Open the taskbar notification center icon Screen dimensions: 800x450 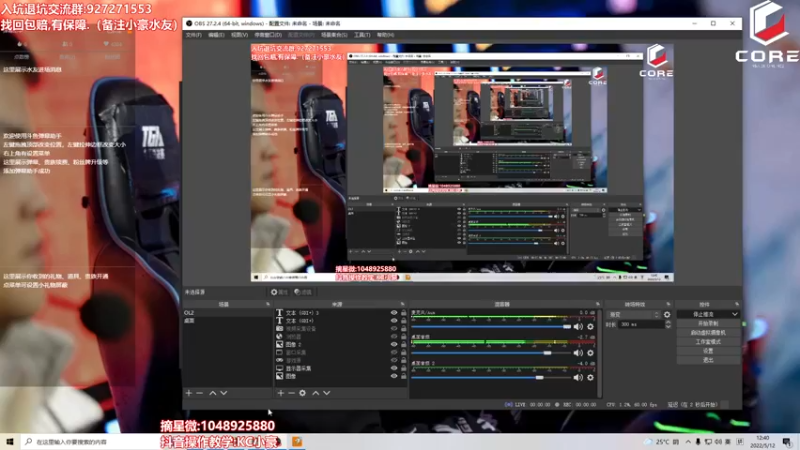(788, 441)
